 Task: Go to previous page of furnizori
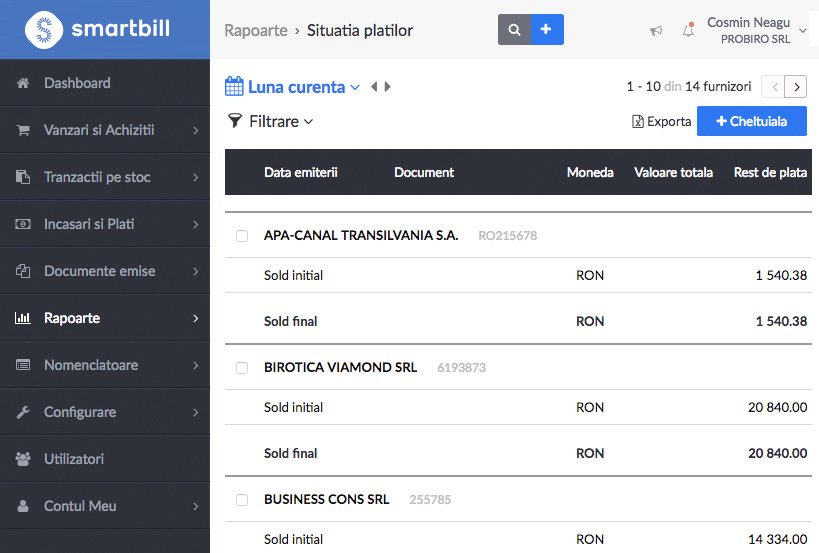(774, 87)
